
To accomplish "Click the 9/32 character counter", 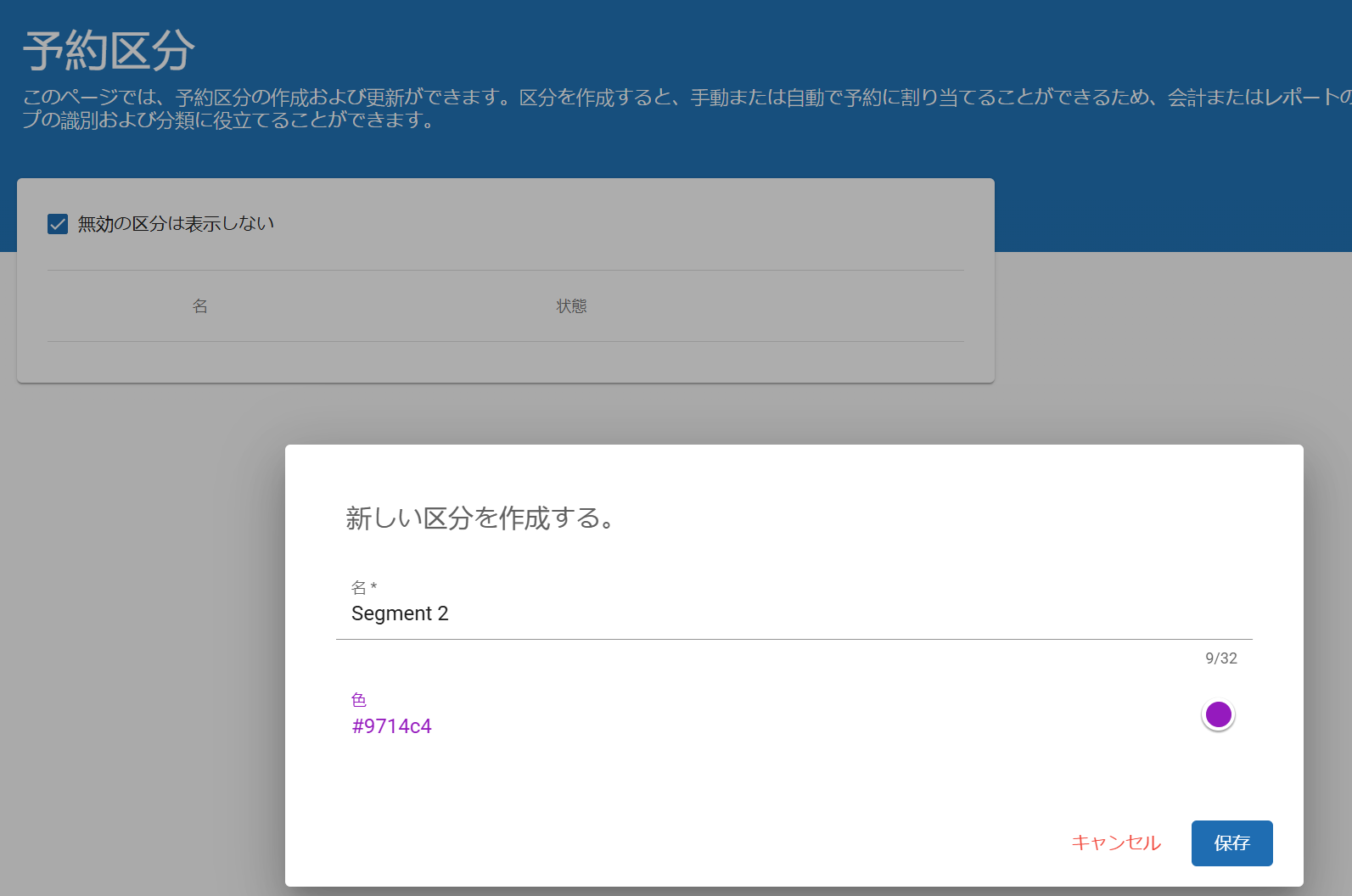I will (x=1220, y=658).
